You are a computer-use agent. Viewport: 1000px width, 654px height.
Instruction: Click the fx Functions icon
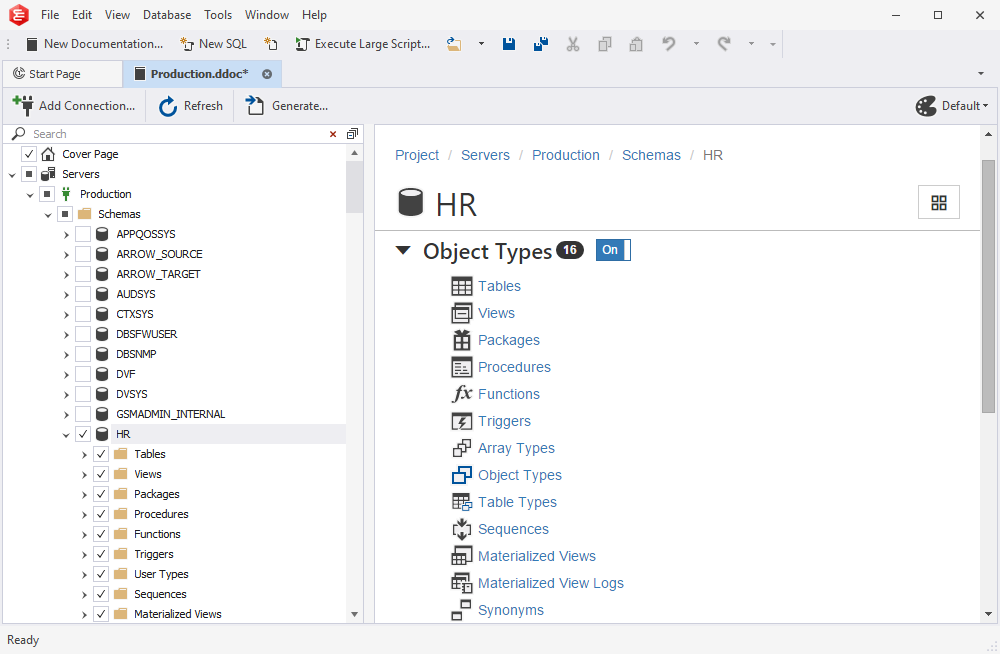(463, 394)
